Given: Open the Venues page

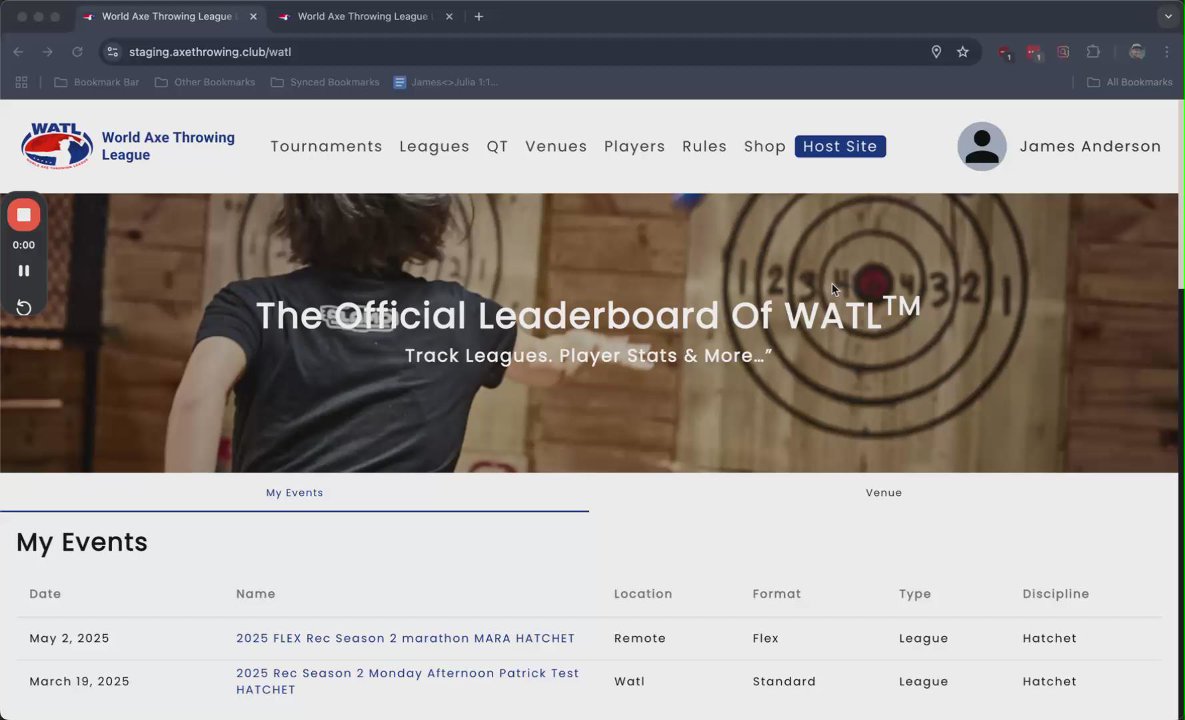Looking at the screenshot, I should tap(556, 147).
